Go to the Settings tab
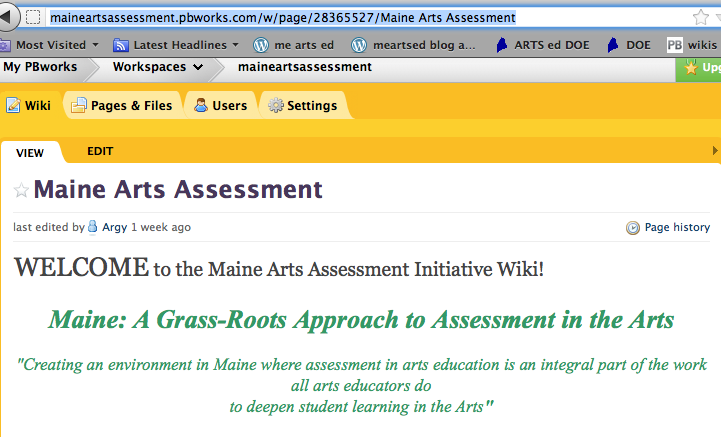This screenshot has height=437, width=721. tap(303, 105)
